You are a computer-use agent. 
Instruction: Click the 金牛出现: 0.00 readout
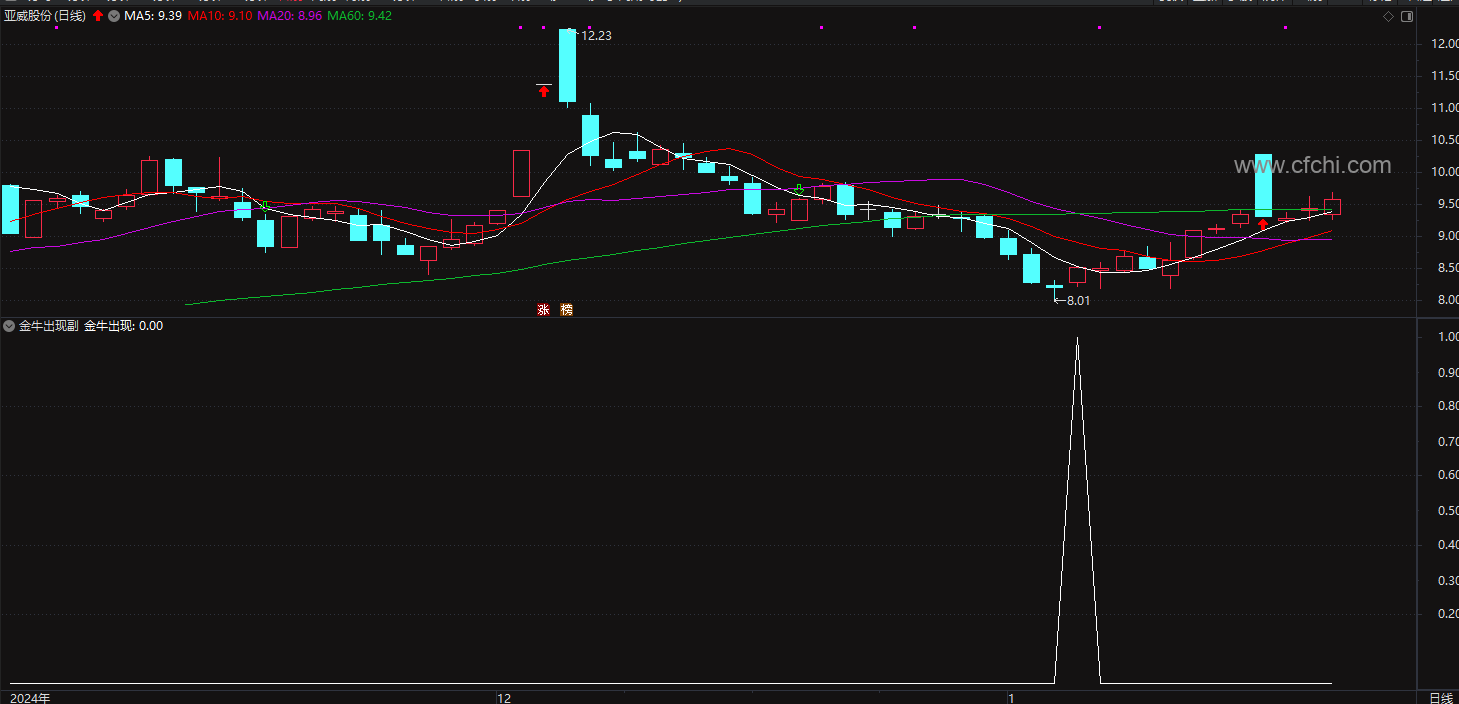pos(123,326)
